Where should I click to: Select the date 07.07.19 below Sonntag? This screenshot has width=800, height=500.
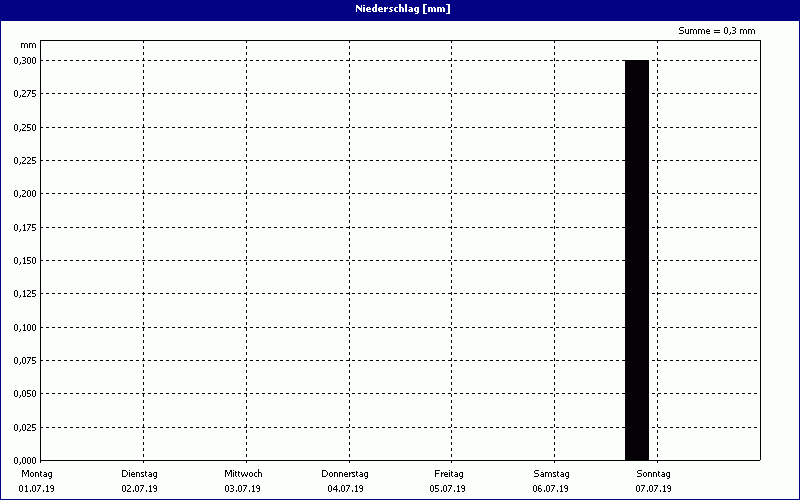653,489
